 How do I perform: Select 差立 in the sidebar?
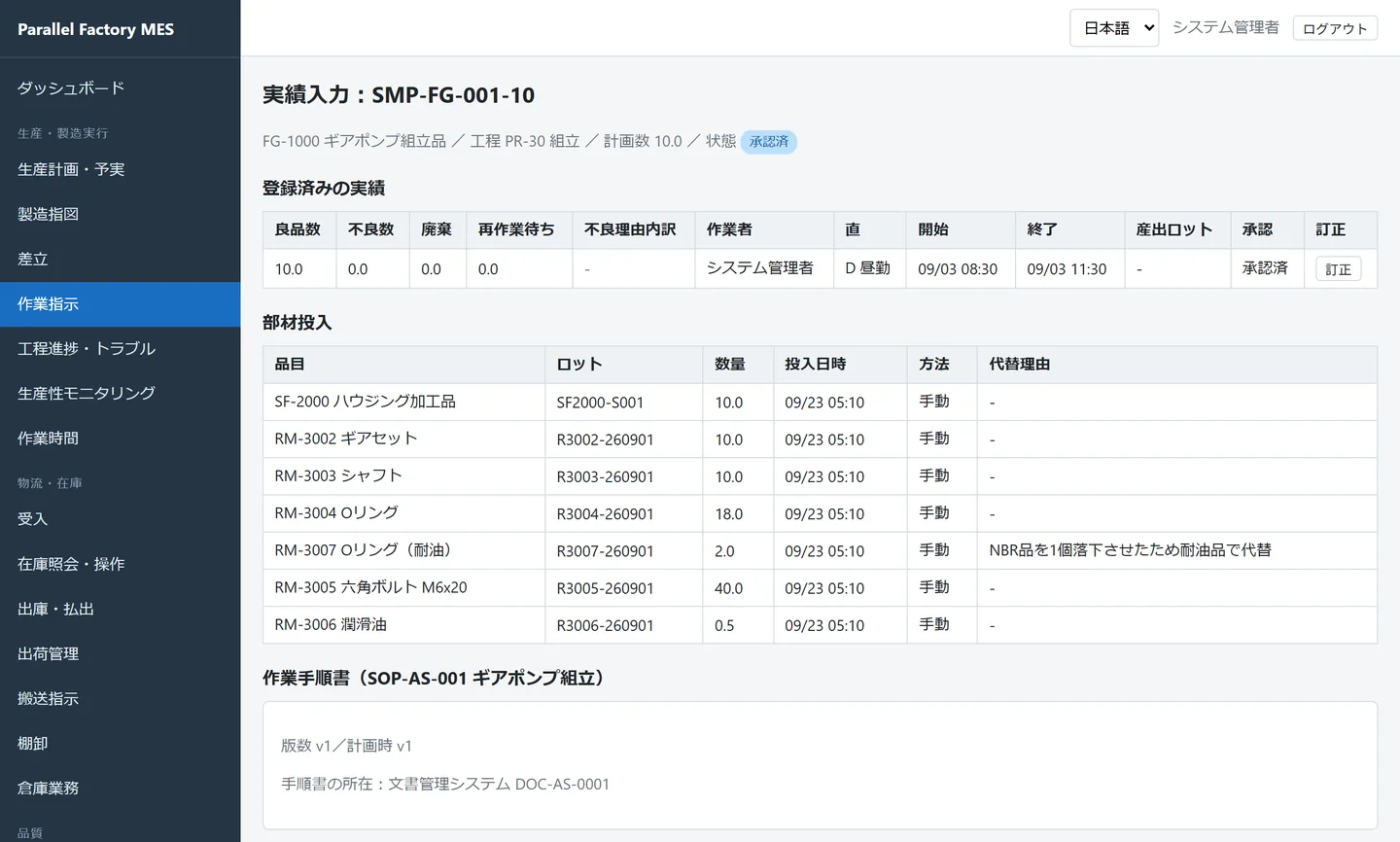point(121,259)
